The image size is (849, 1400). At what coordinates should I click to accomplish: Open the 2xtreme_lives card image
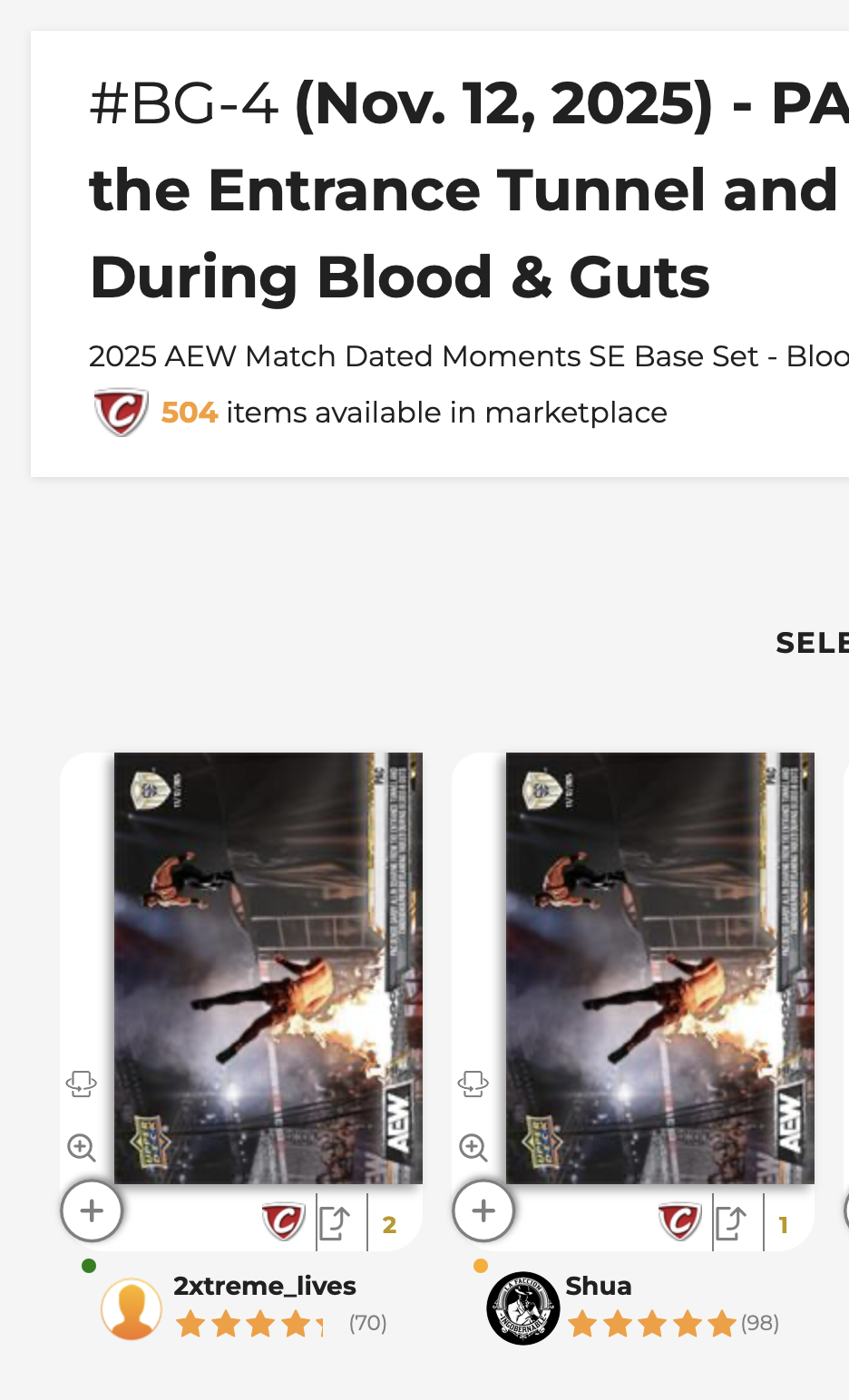coord(268,968)
